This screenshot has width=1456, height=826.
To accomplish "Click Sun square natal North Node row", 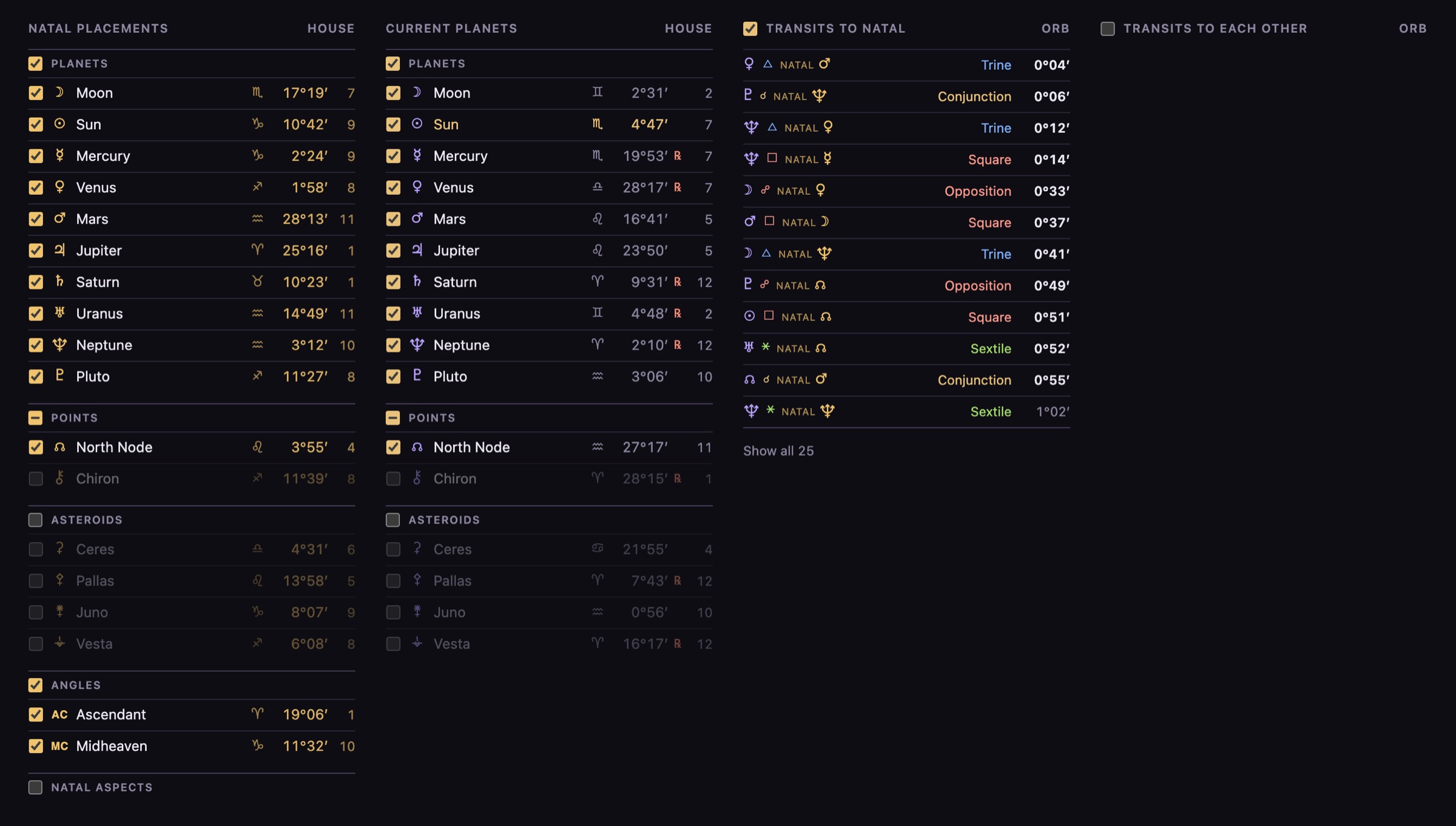I will 906,317.
